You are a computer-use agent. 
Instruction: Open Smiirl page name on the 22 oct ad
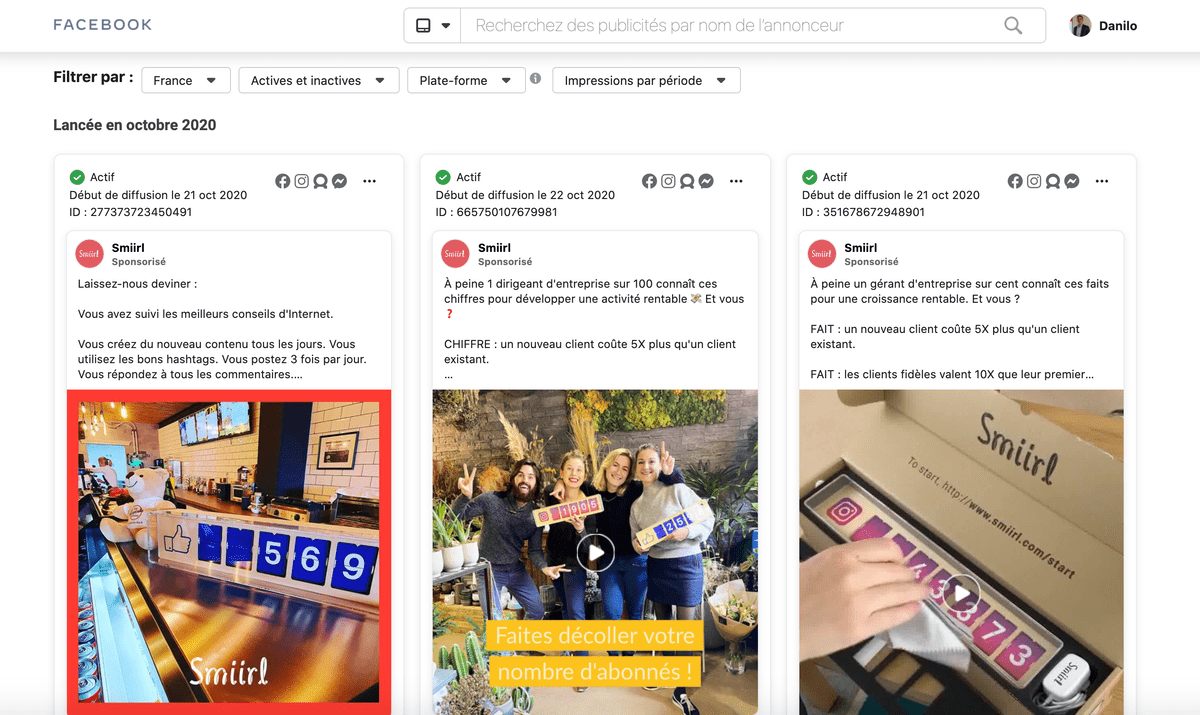tap(494, 247)
